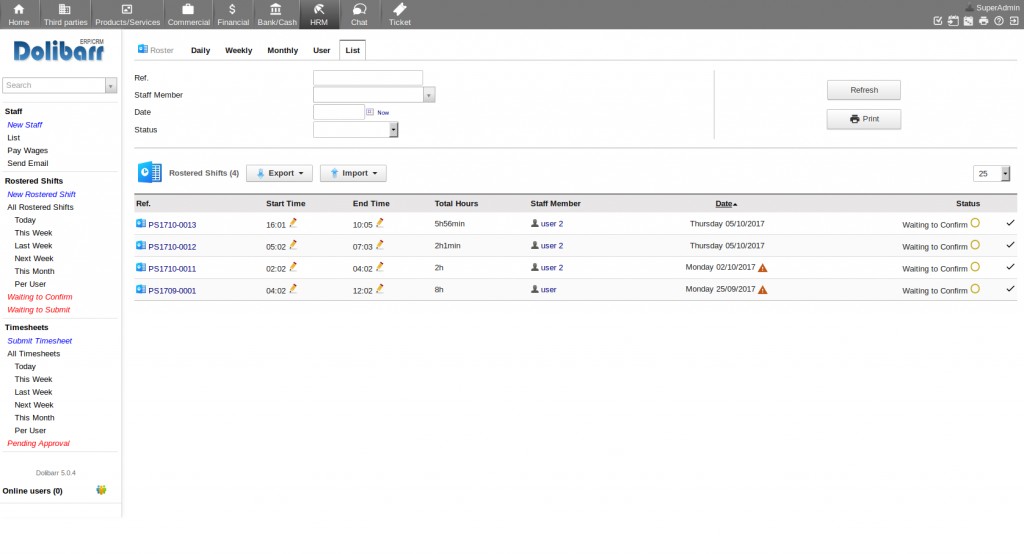Click the calendar picker icon beside the Date field

click(x=370, y=112)
